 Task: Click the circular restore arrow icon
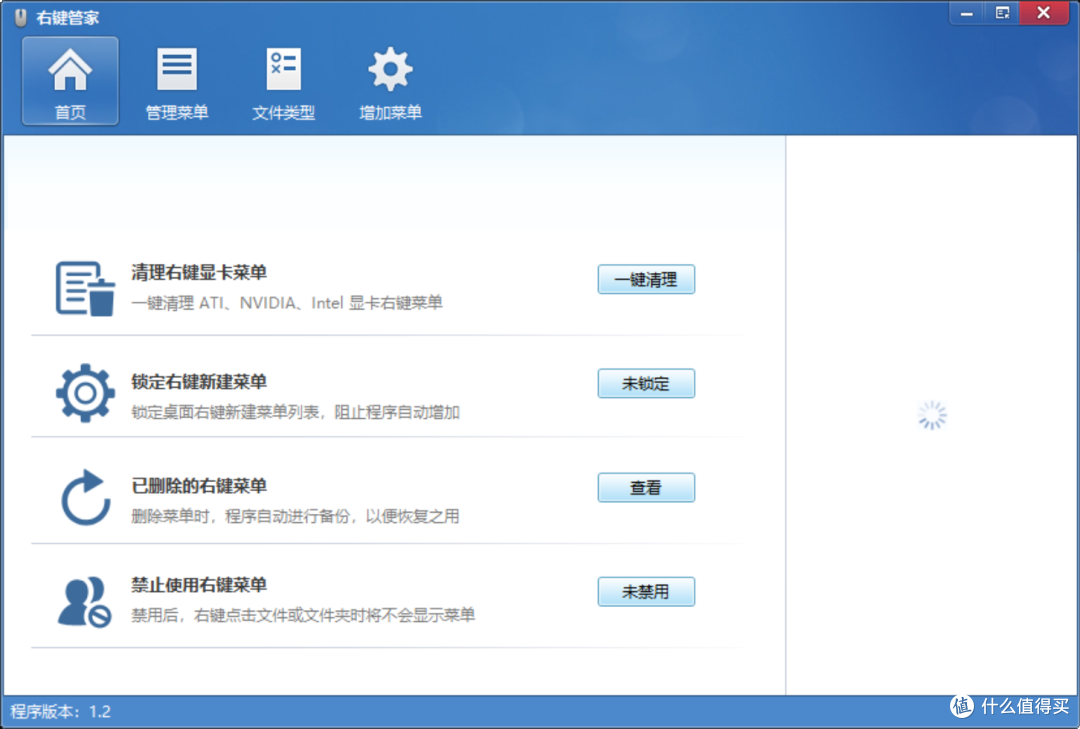tap(85, 497)
